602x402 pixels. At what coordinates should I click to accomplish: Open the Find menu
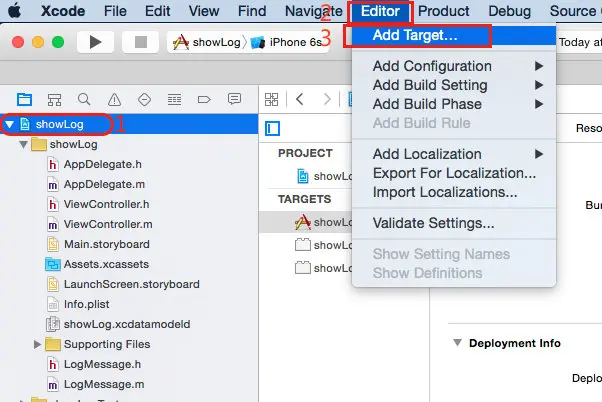(x=252, y=11)
